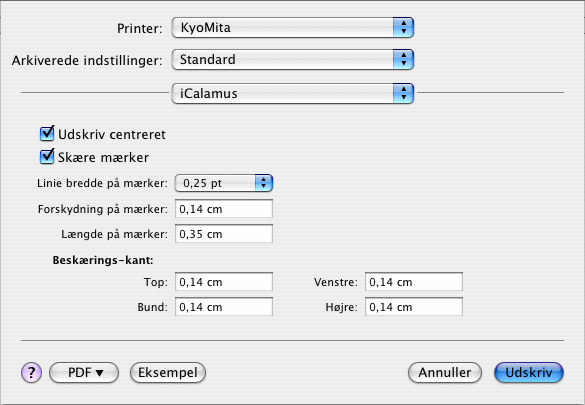Open the PDF menu button
This screenshot has width=585, height=405.
tap(84, 373)
